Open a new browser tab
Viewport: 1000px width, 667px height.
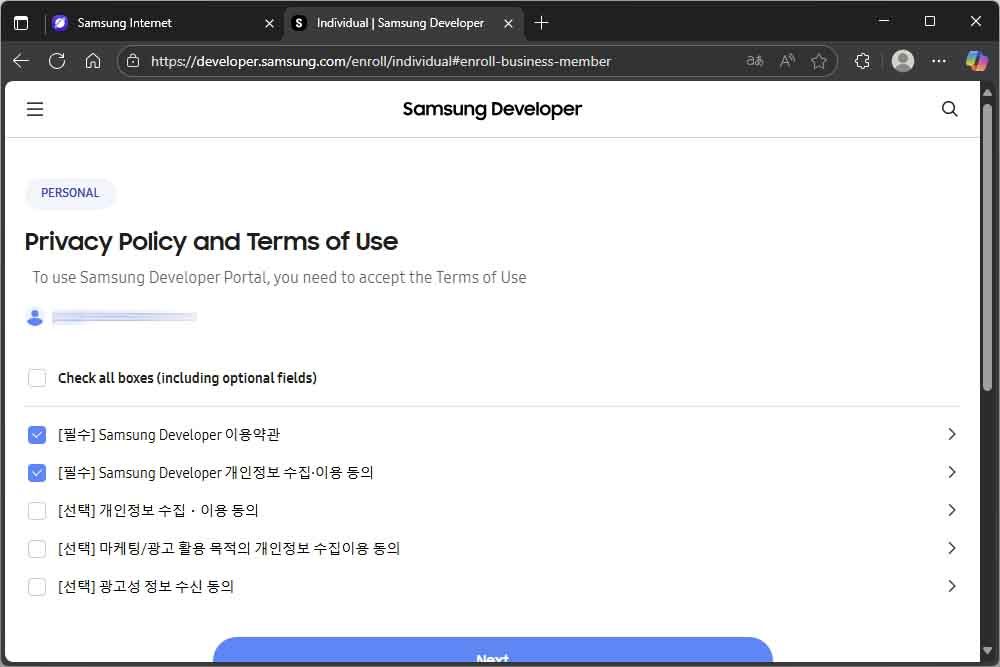[541, 23]
